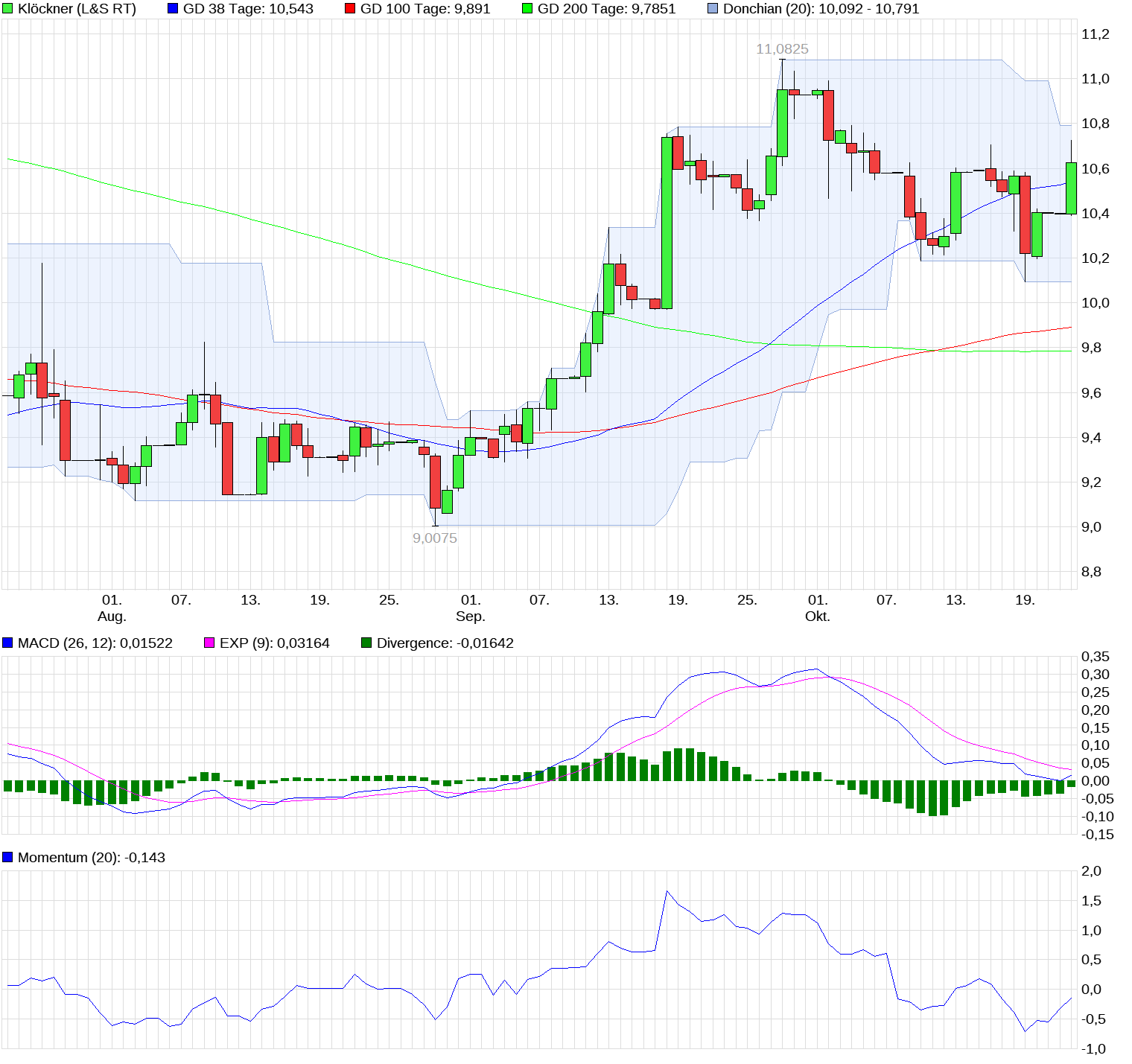Click the blue GD 38 Tage legend swatch
1132x1064 pixels.
[173, 9]
